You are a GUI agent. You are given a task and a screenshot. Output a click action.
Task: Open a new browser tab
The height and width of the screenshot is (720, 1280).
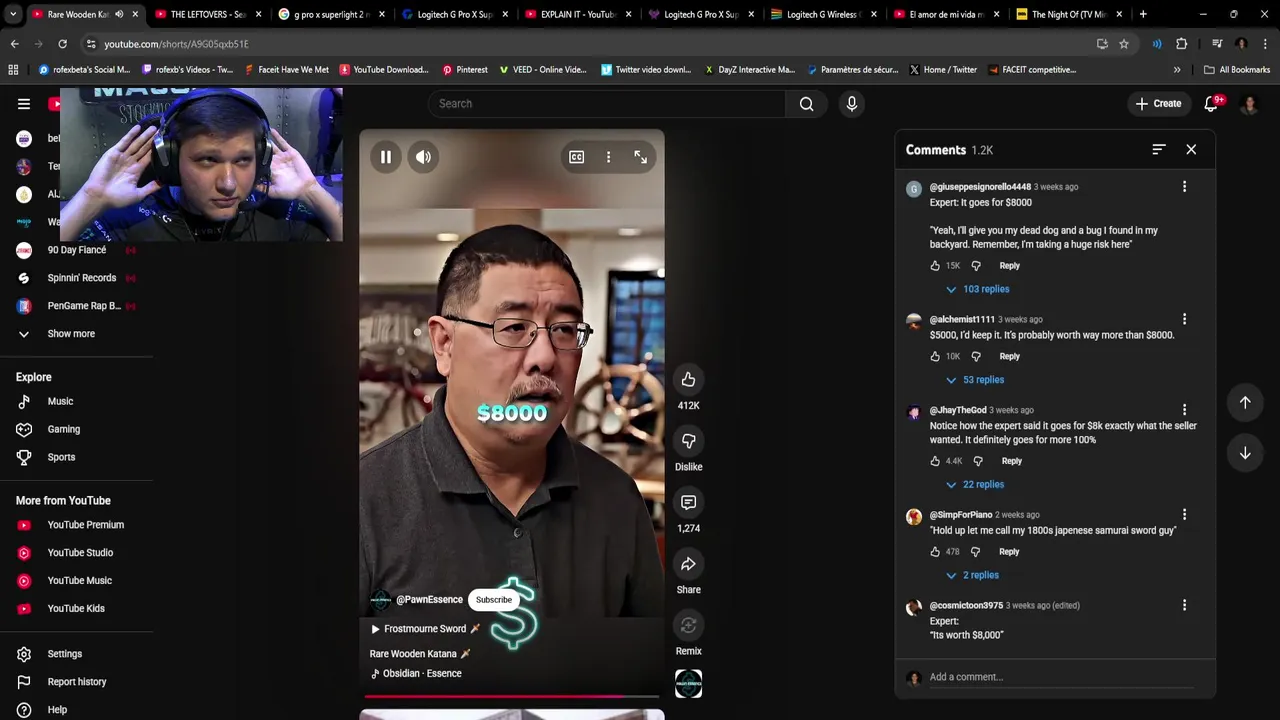click(x=1143, y=15)
